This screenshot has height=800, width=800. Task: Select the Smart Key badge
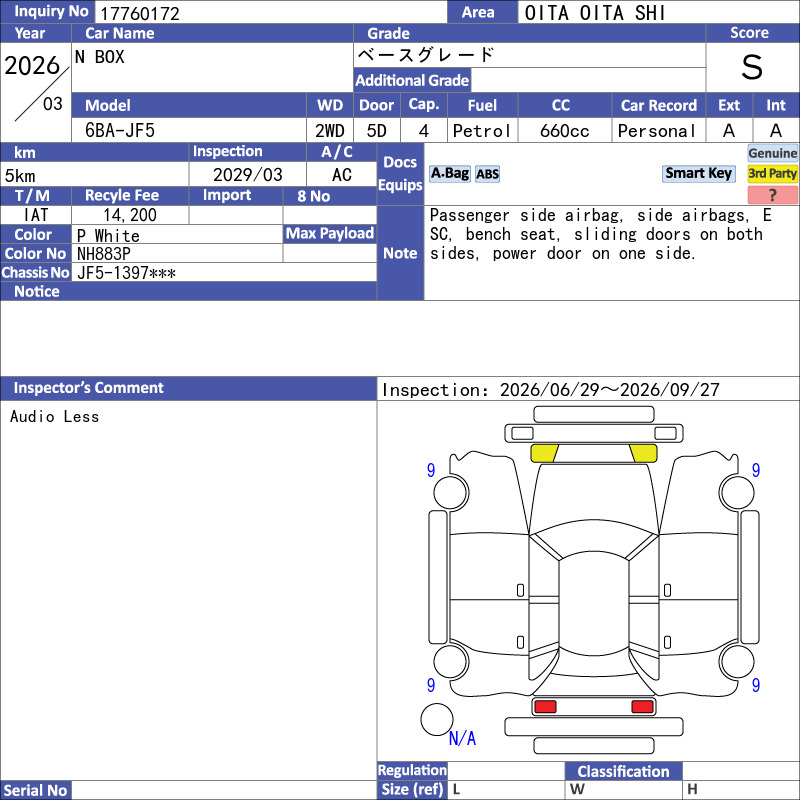pos(698,173)
